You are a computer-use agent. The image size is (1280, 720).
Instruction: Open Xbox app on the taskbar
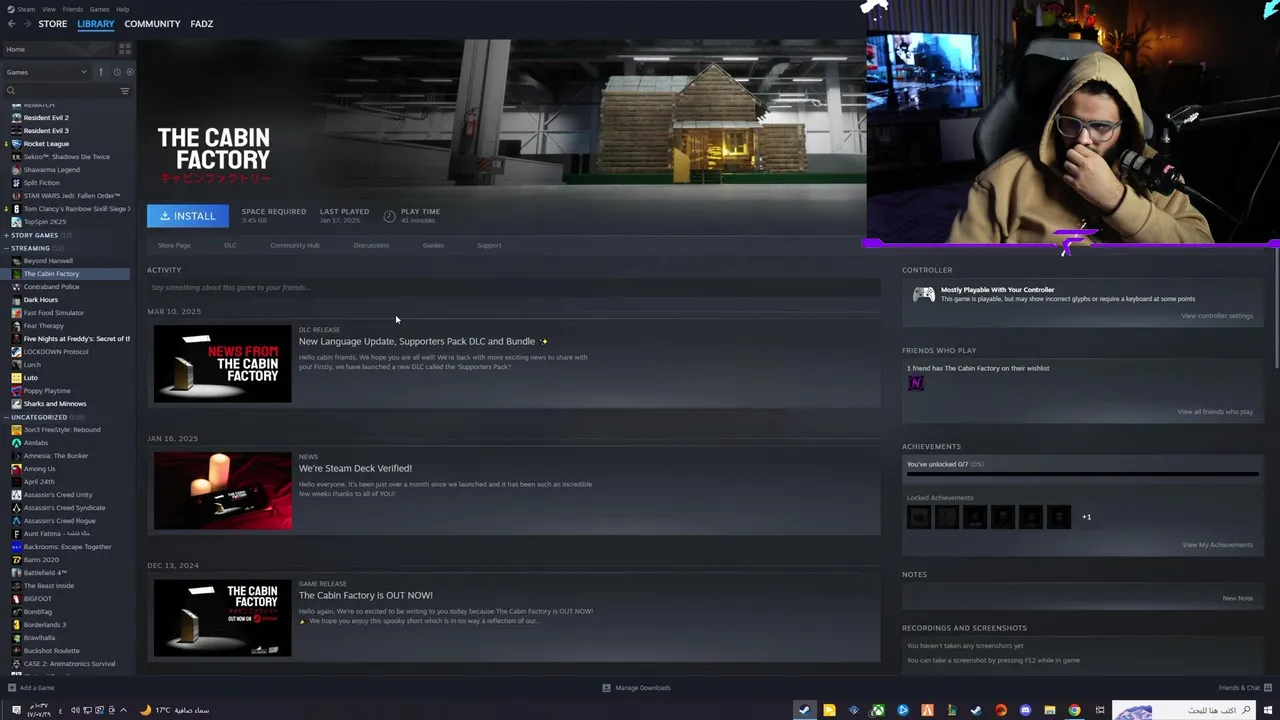coord(878,710)
